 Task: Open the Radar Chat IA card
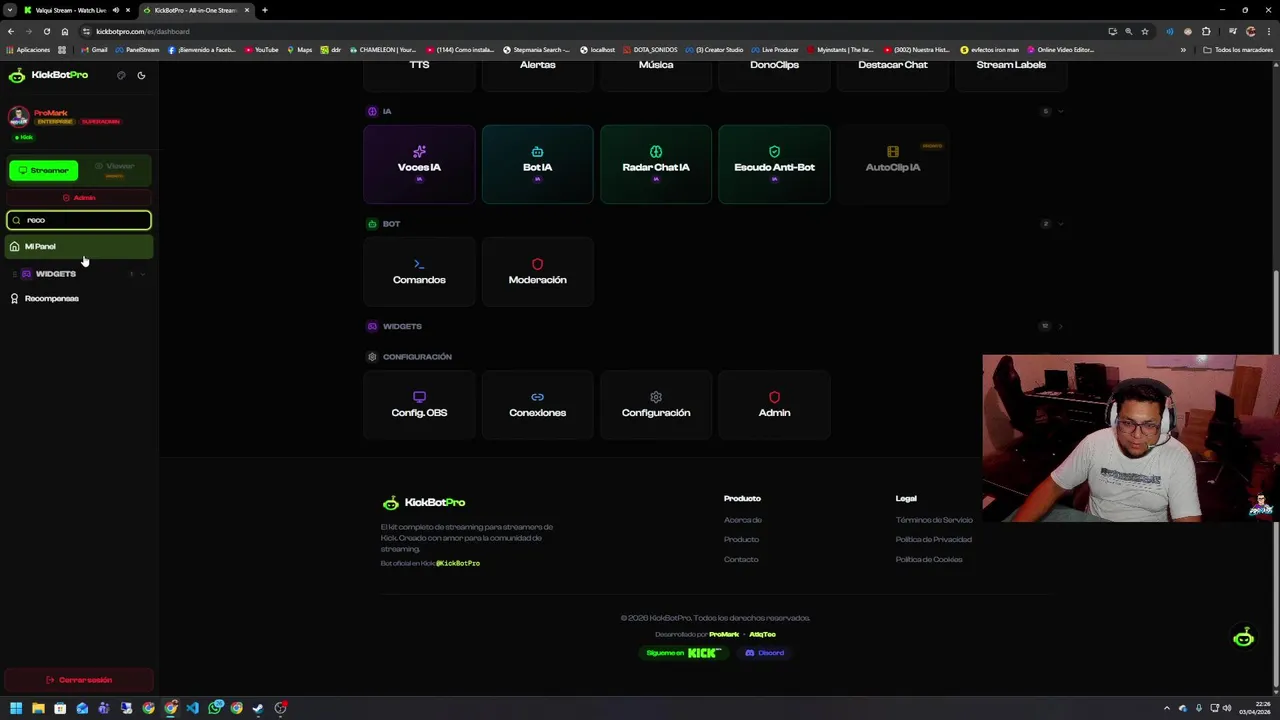[x=656, y=164]
